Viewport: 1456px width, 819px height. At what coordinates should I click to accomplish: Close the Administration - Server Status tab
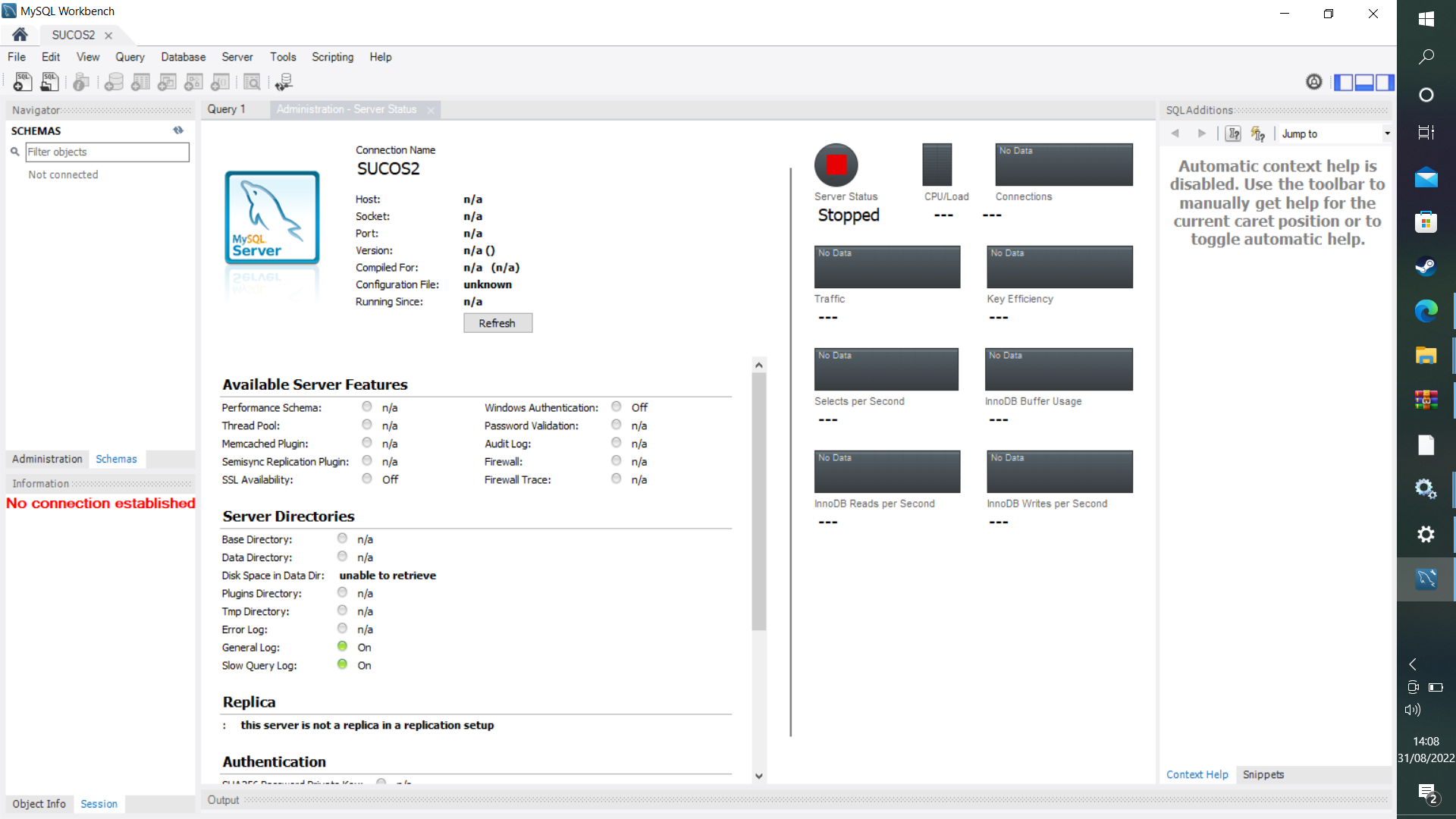tap(431, 110)
